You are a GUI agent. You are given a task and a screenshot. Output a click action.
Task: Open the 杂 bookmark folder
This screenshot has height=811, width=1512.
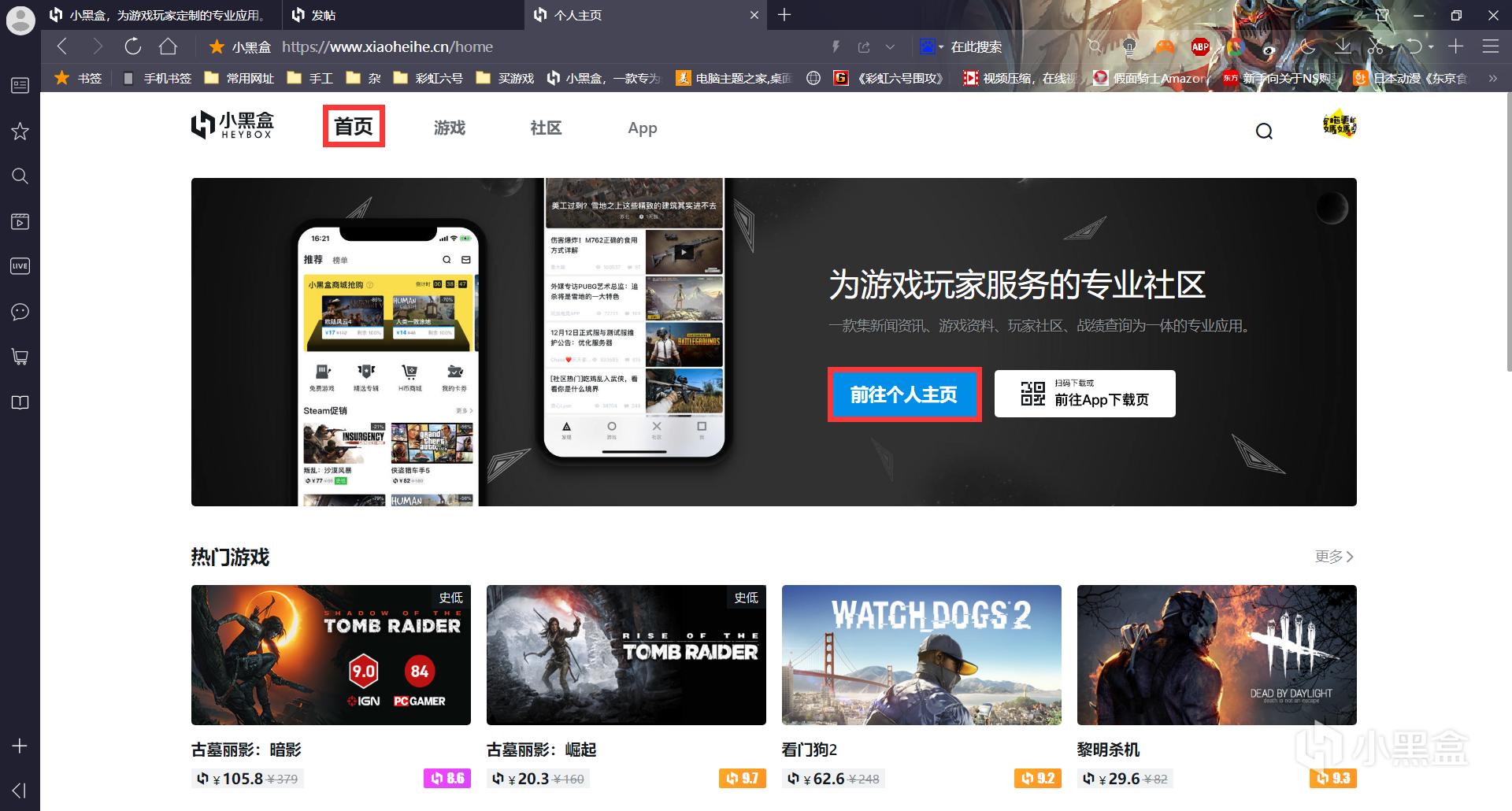coord(364,78)
